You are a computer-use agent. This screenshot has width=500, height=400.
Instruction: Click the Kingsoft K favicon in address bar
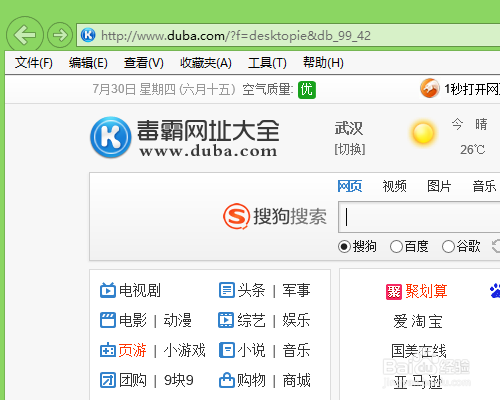click(88, 35)
